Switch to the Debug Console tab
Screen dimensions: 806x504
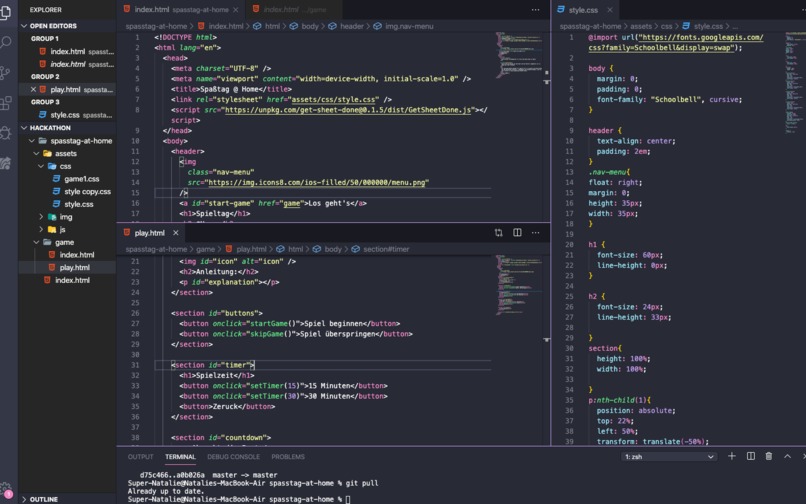[233, 457]
